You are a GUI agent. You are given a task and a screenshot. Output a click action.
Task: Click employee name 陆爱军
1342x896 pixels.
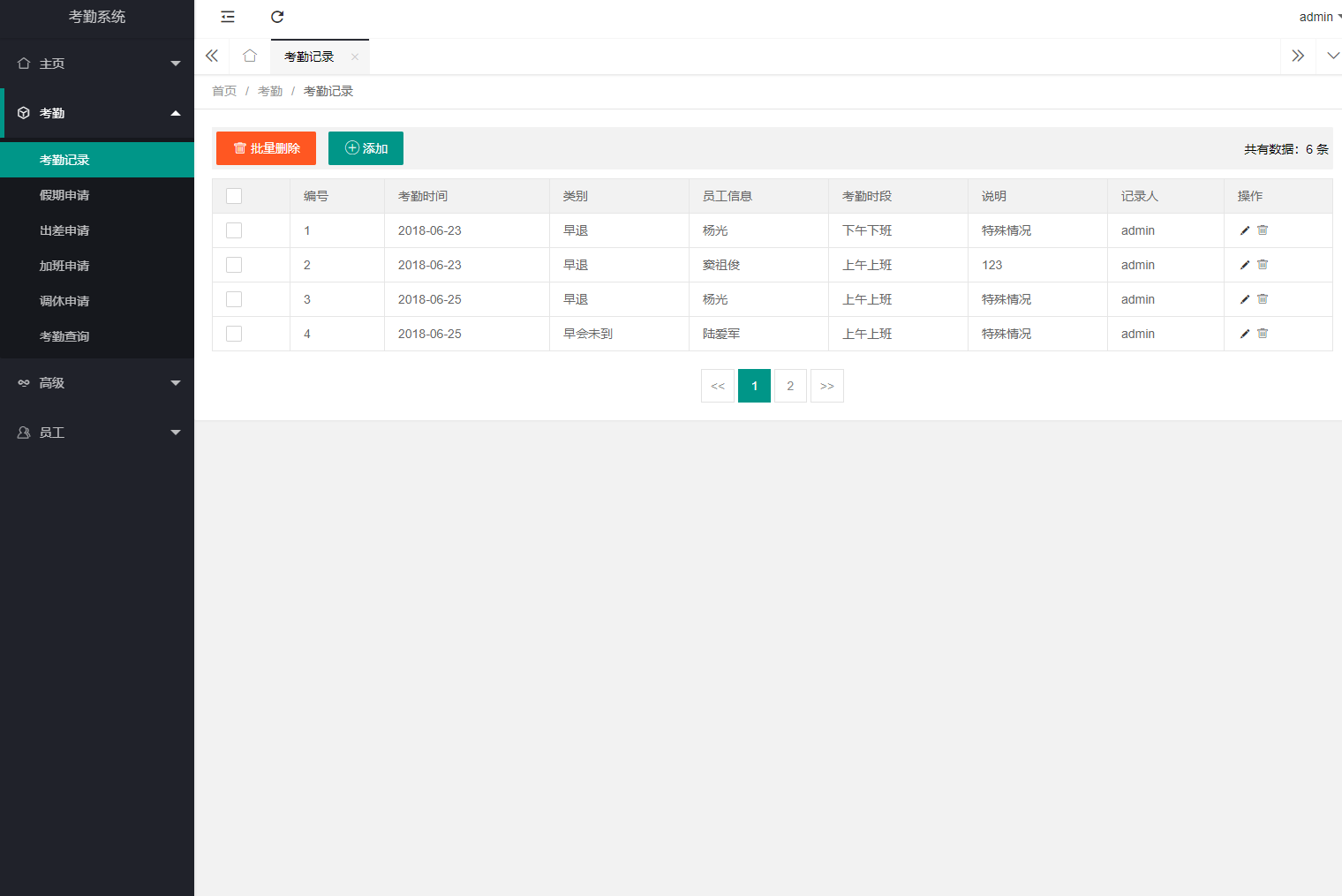click(721, 334)
